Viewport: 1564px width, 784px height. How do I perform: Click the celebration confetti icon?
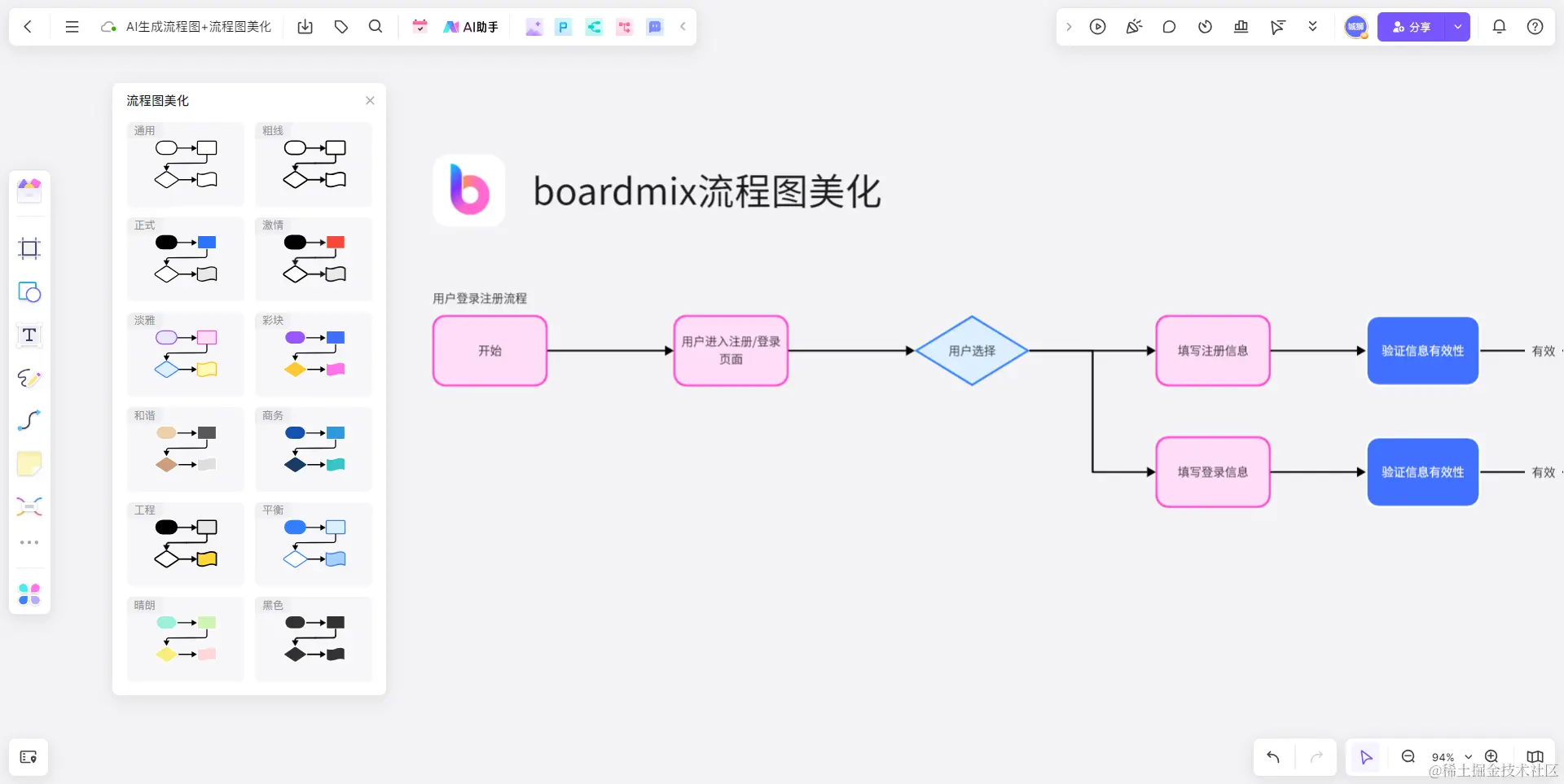coord(1134,27)
